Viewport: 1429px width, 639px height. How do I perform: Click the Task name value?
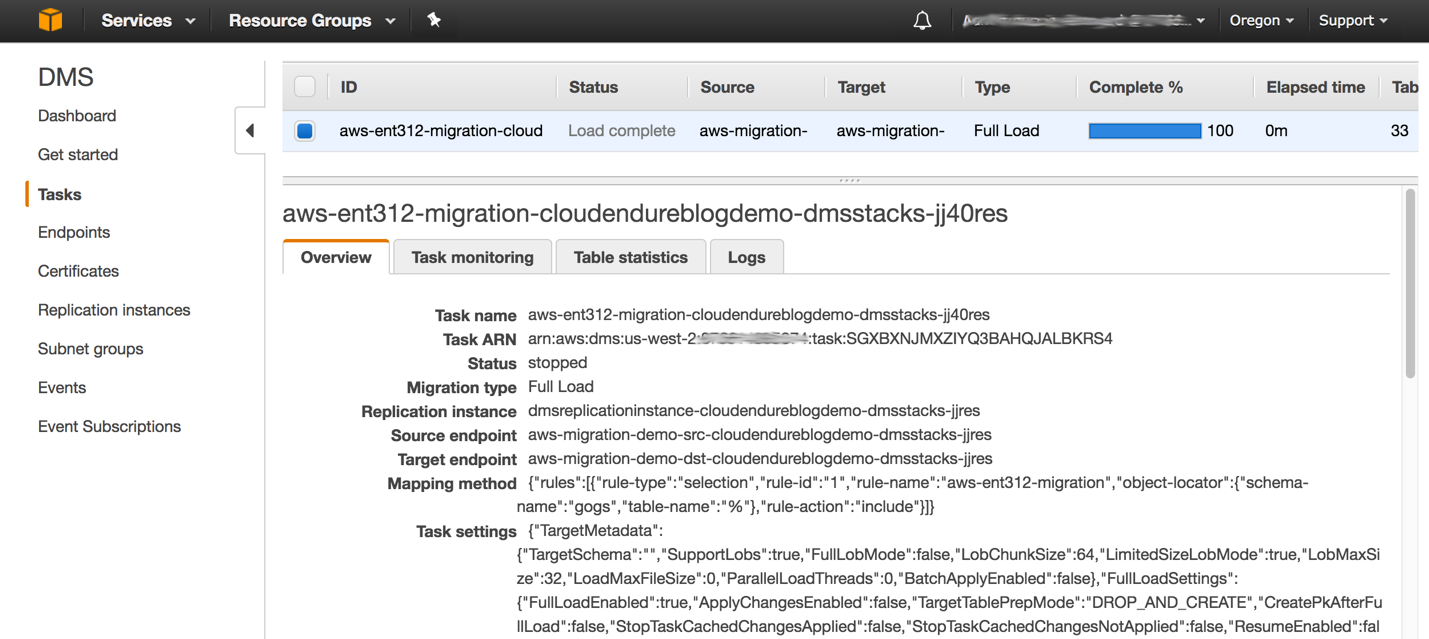[x=759, y=315]
